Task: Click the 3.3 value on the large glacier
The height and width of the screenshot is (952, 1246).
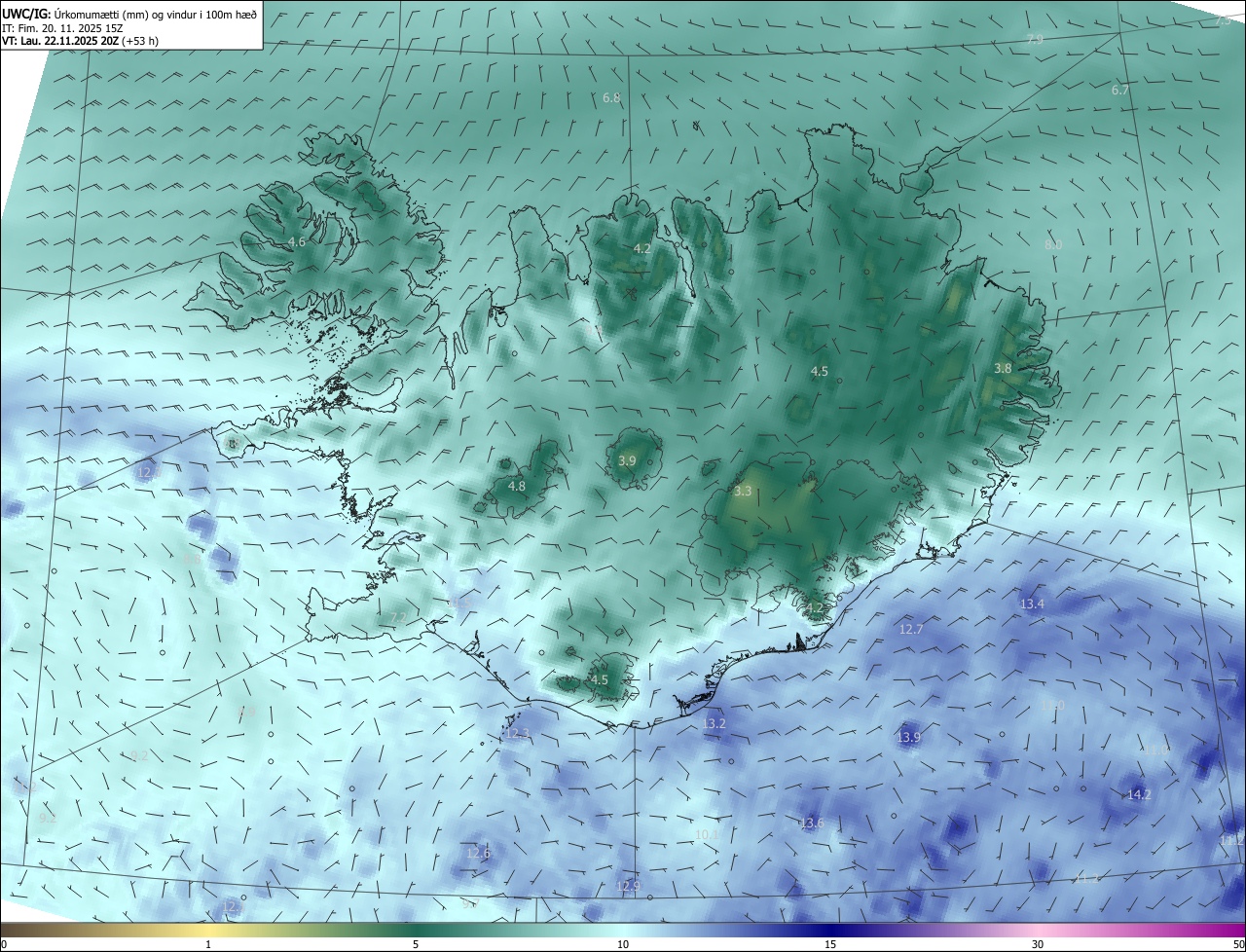Action: click(x=743, y=492)
